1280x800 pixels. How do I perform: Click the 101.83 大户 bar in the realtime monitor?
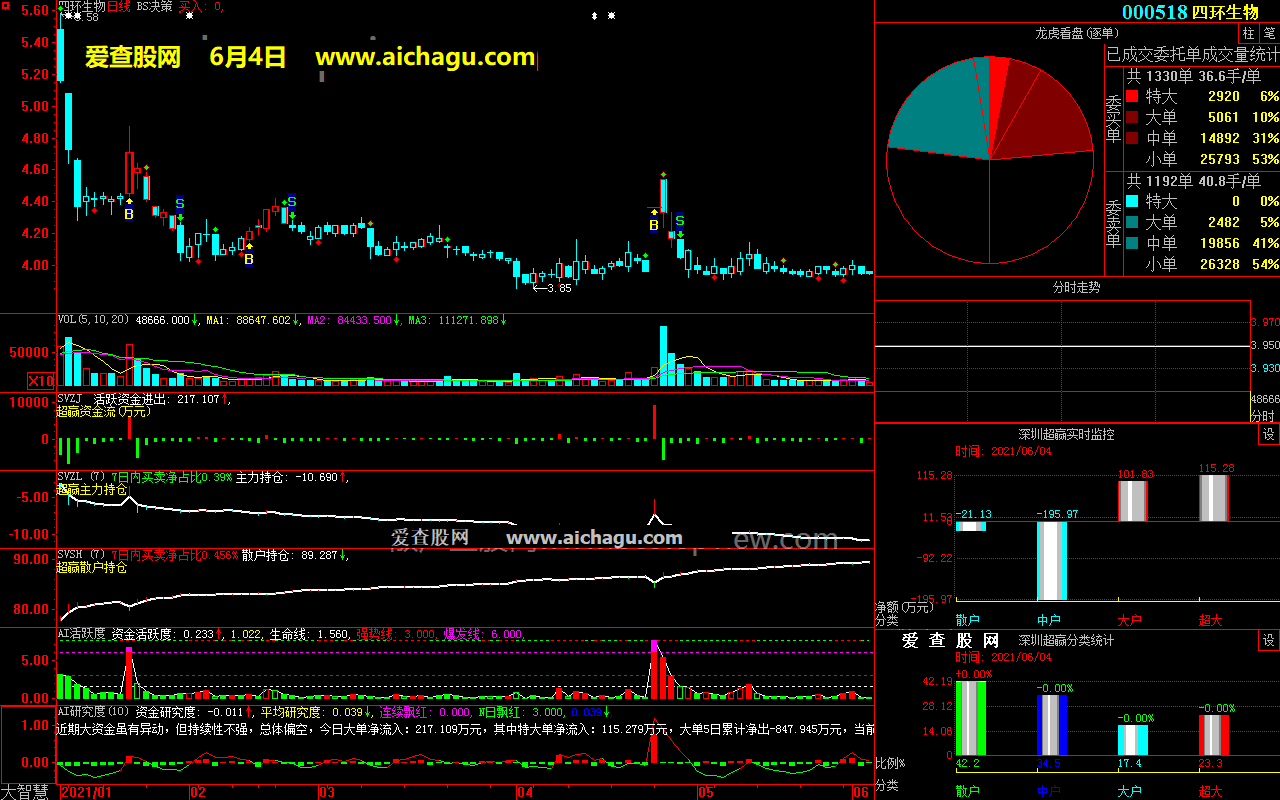point(1133,501)
